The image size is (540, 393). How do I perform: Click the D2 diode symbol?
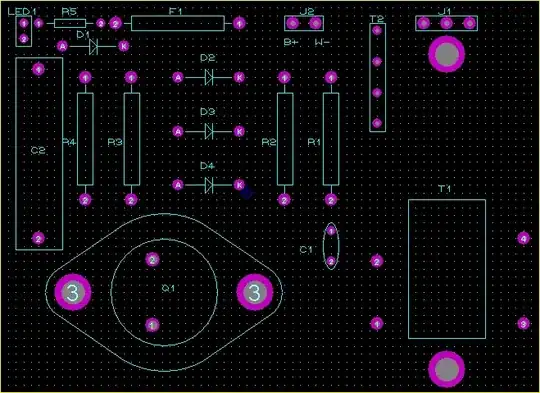[209, 77]
